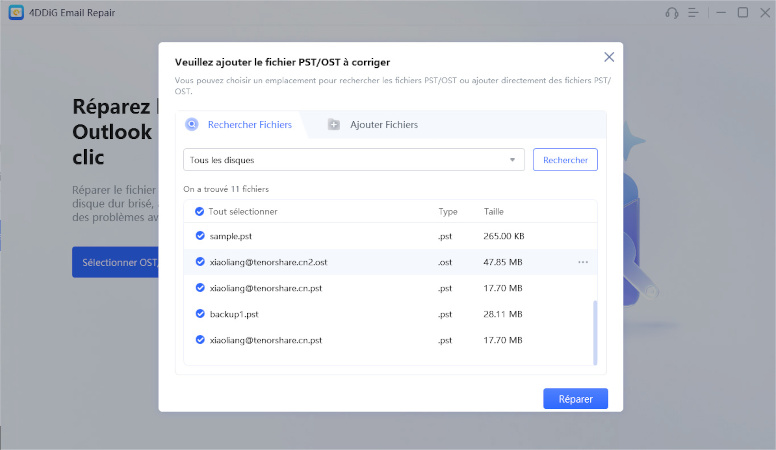Click the Rechercher button

point(565,160)
